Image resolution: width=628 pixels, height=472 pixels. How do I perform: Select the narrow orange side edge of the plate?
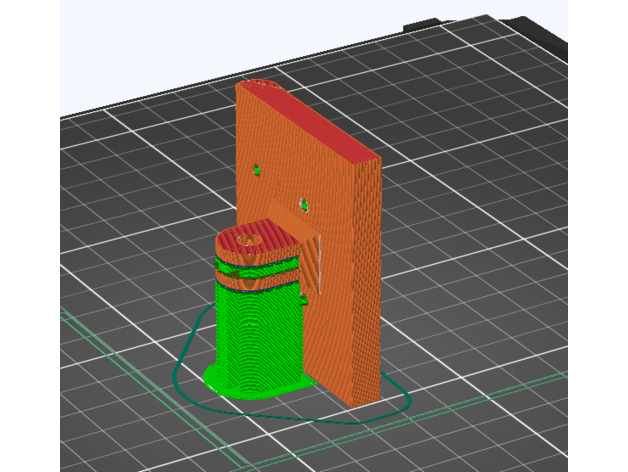(x=368, y=280)
